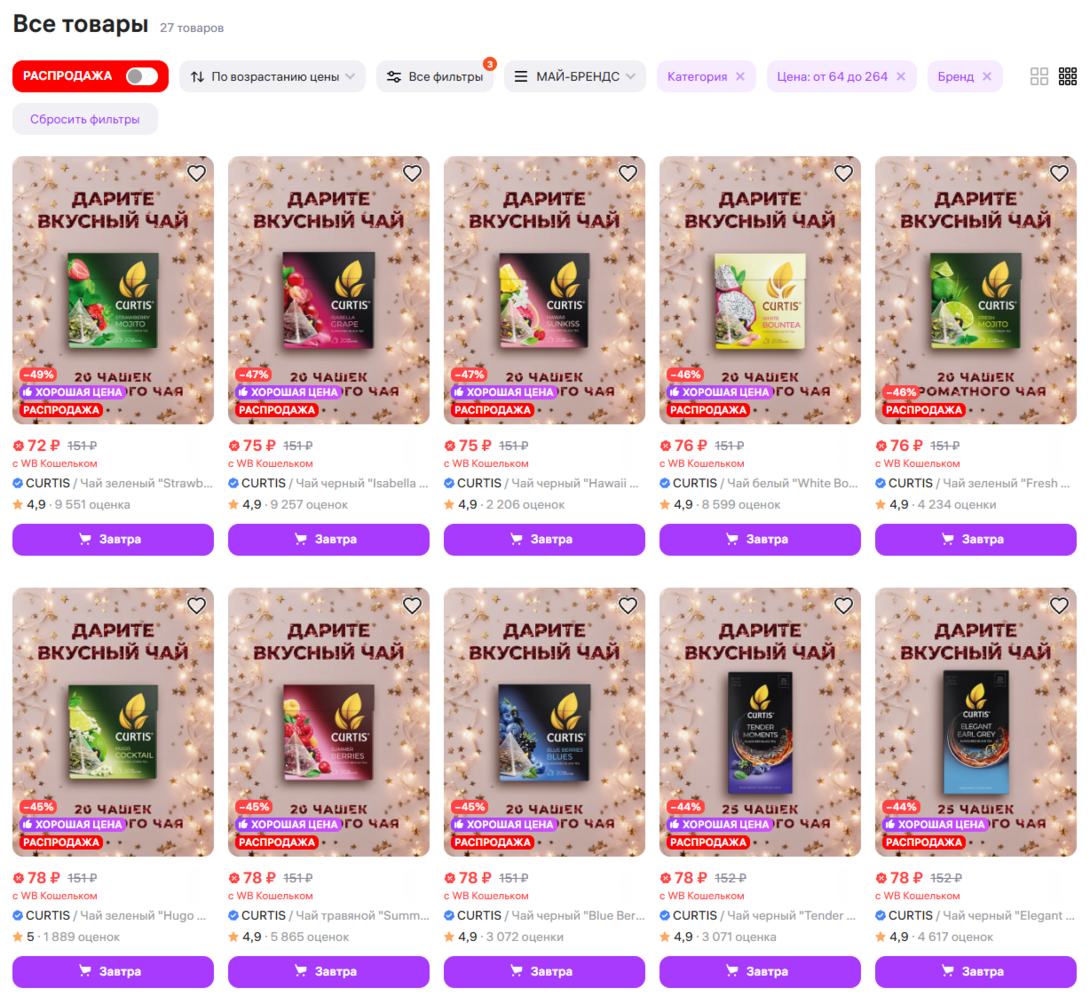1090x1004 pixels.
Task: Add Hawaii Sunkiss tea to cart
Action: 544,540
